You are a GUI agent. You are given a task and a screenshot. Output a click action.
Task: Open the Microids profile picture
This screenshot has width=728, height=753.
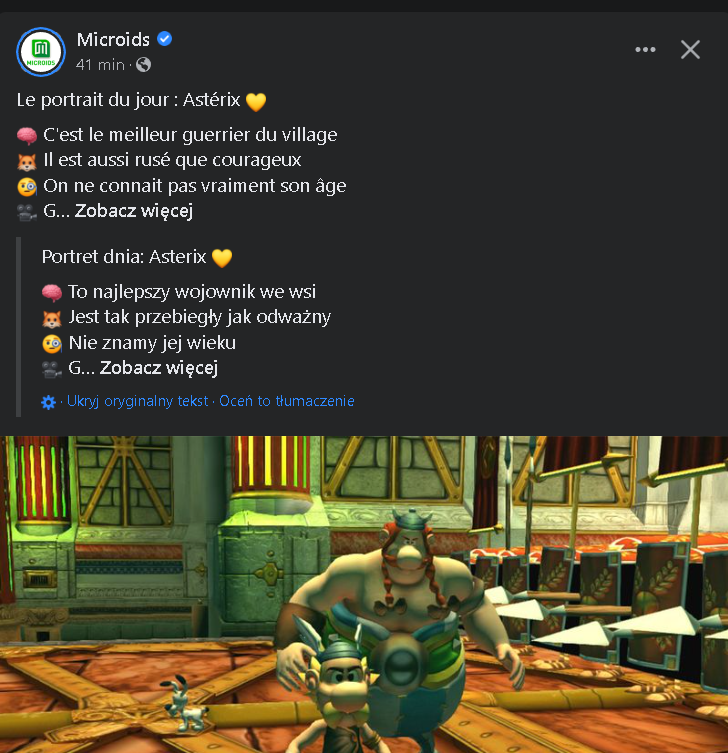click(41, 51)
